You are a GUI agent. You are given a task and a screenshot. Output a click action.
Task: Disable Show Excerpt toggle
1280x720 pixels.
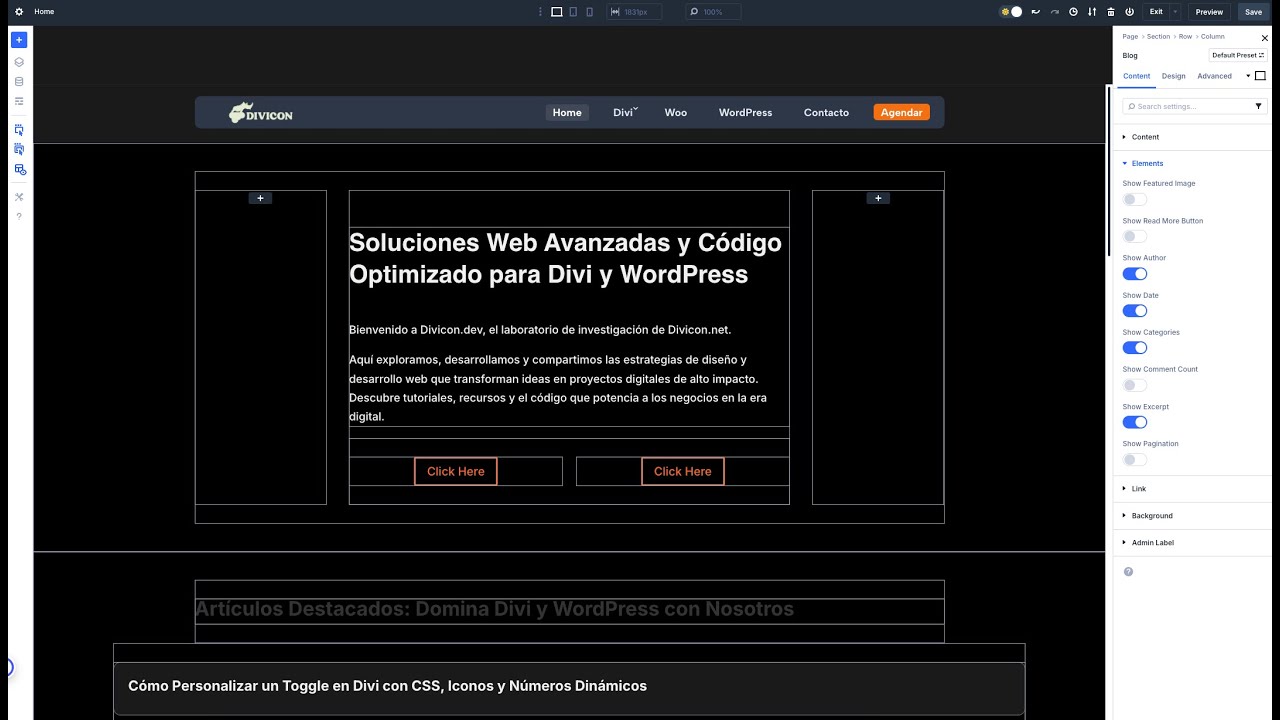coord(1134,422)
